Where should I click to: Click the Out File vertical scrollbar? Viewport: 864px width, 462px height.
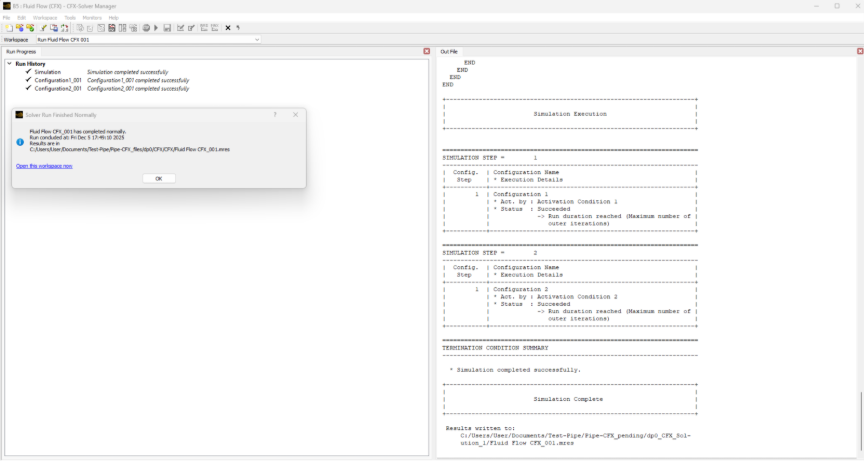(859, 420)
